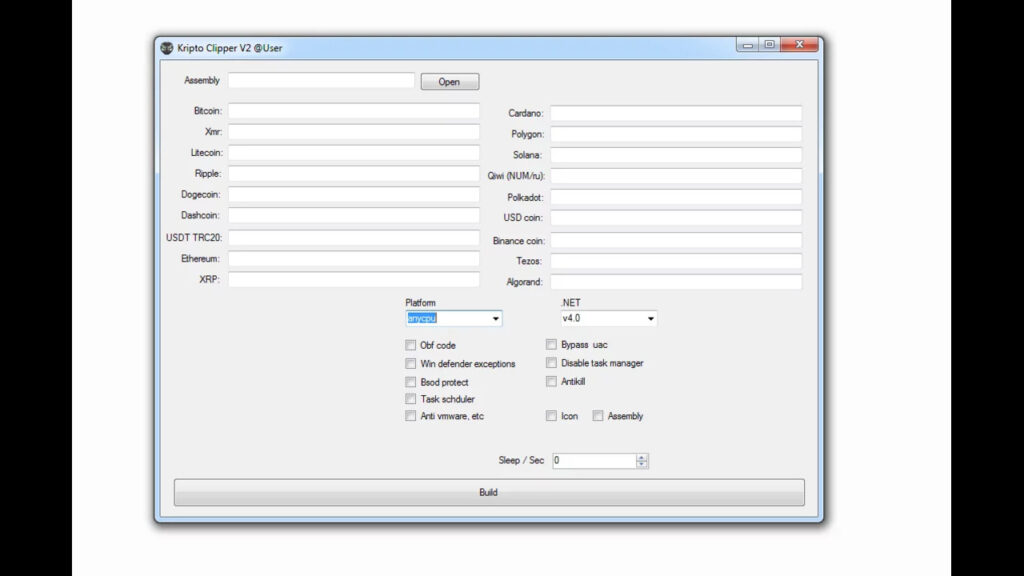Click the Cardano address field
Viewport: 1024px width, 576px height.
676,113
